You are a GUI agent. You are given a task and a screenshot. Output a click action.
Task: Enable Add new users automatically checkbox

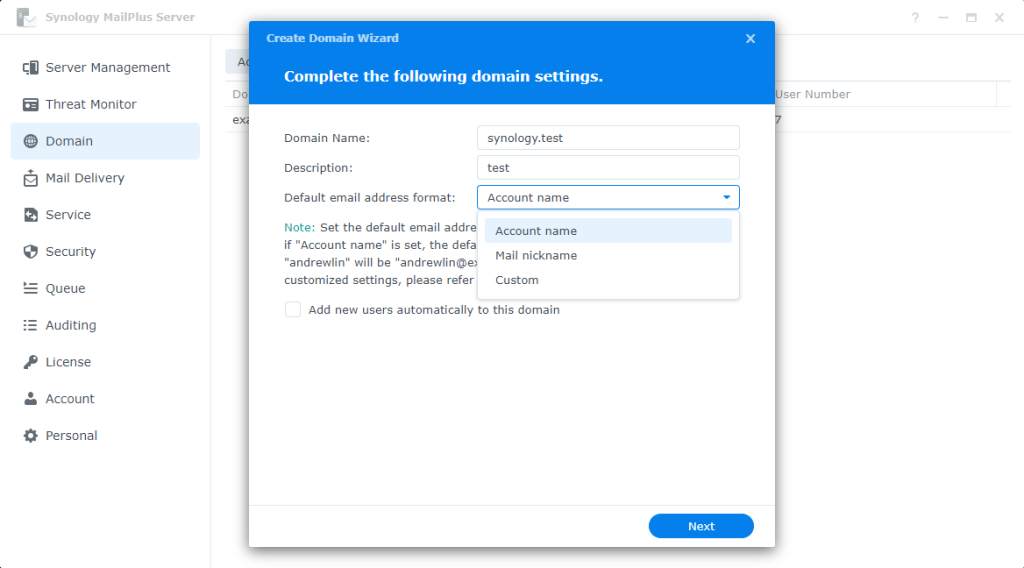pos(293,309)
